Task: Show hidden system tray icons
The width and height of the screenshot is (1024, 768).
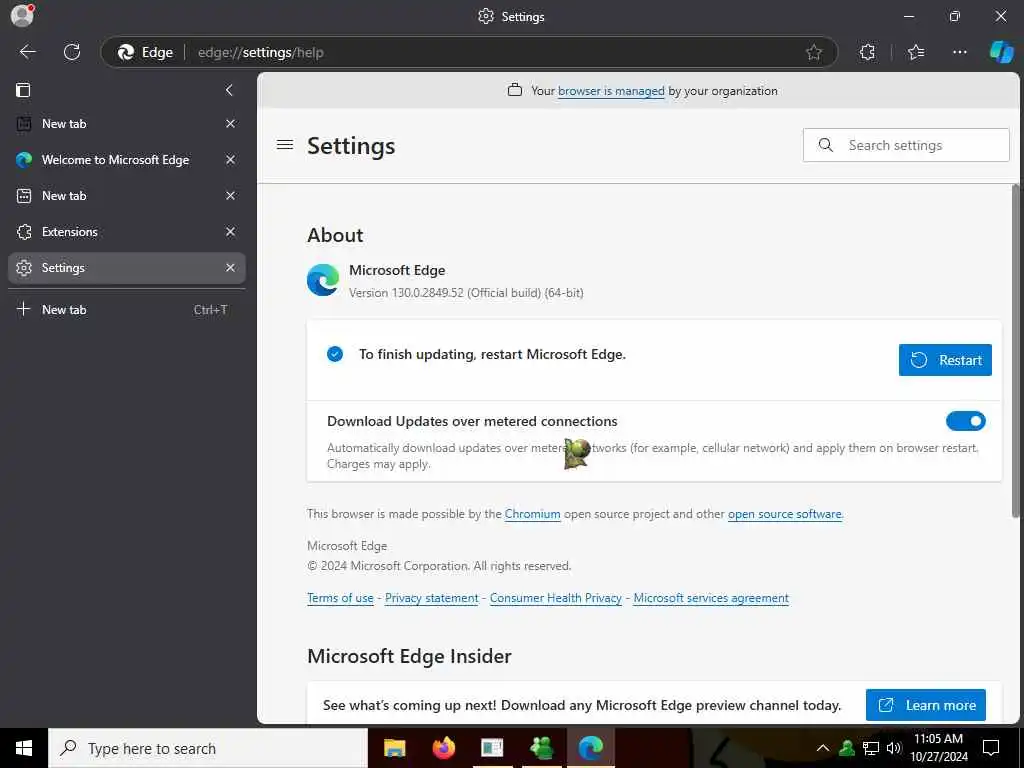Action: point(823,748)
